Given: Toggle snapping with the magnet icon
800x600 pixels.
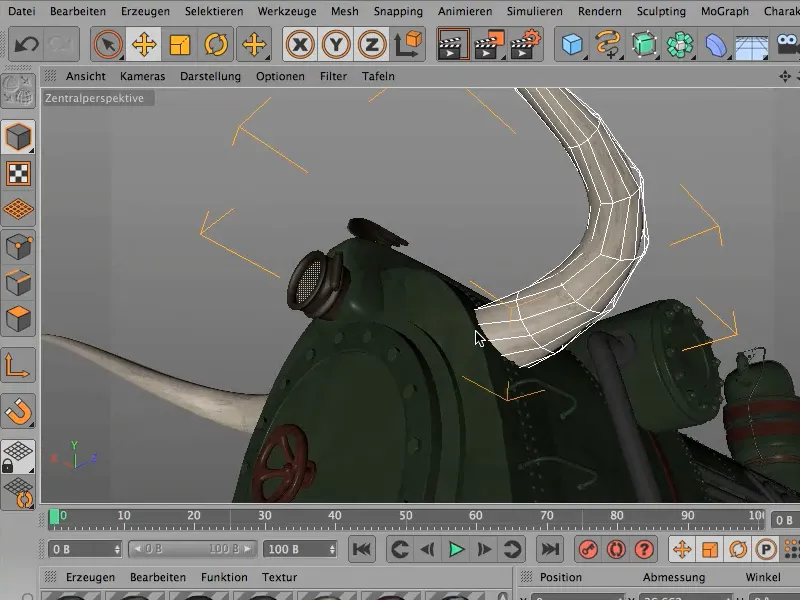Looking at the screenshot, I should pos(18,411).
